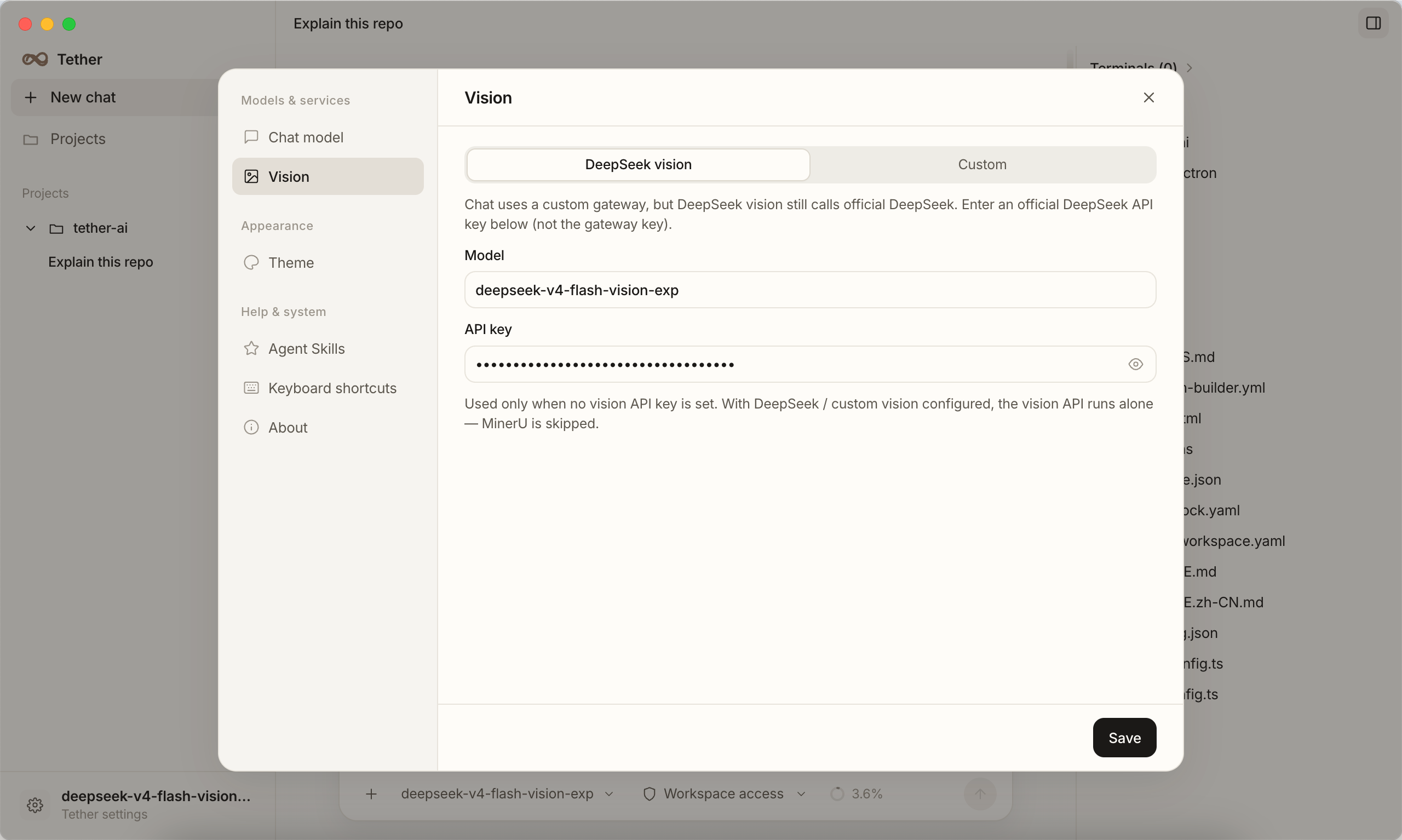This screenshot has width=1402, height=840.
Task: Switch to the Custom vision segment
Action: click(x=982, y=165)
